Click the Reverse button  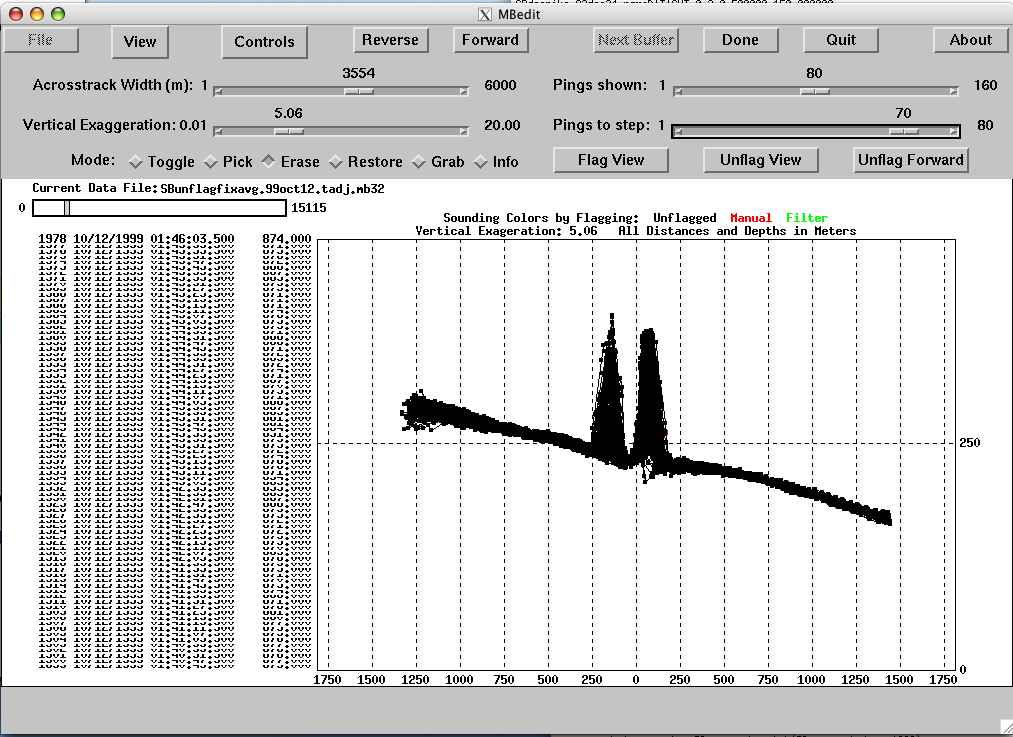(390, 40)
